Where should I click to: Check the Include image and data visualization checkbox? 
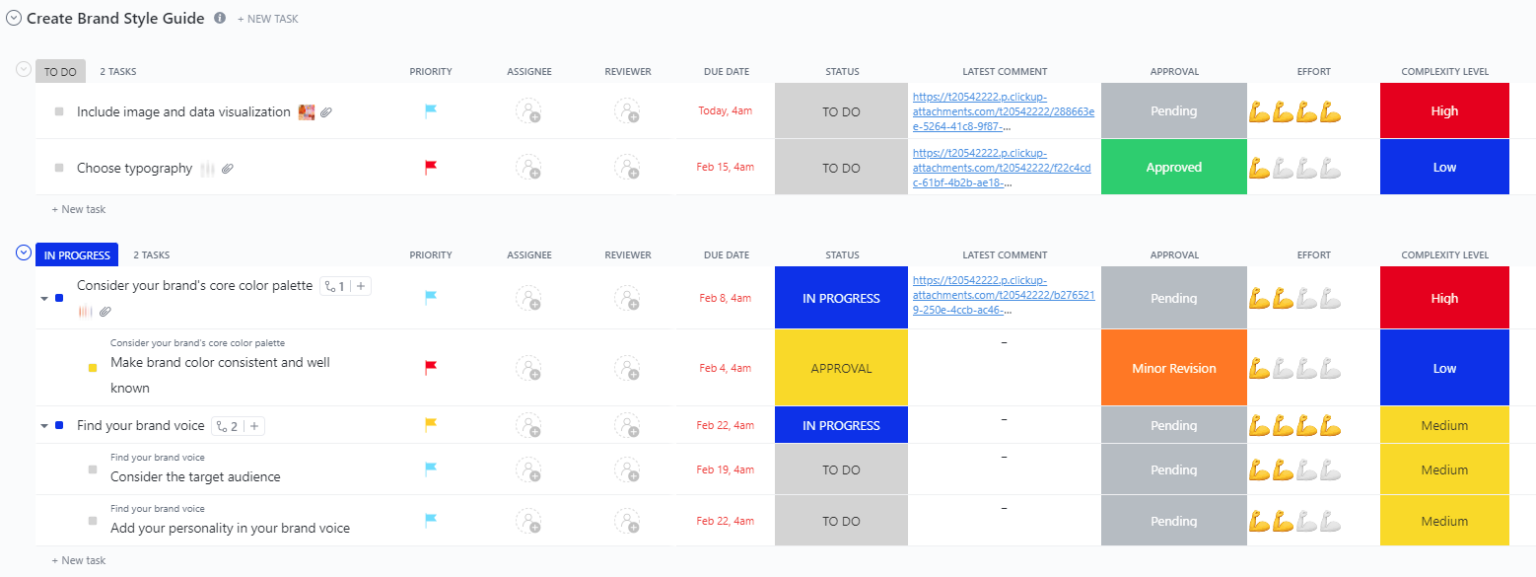57,111
